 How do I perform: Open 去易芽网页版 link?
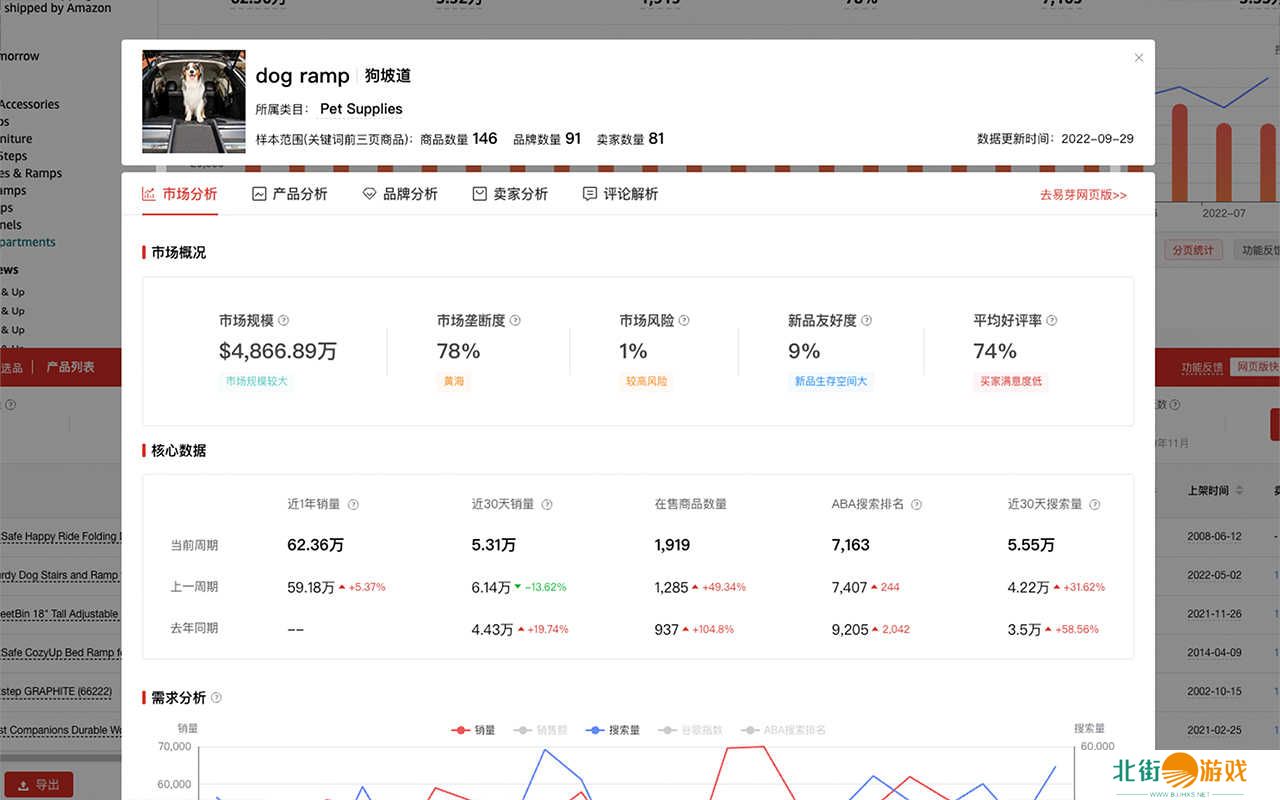pos(1083,195)
